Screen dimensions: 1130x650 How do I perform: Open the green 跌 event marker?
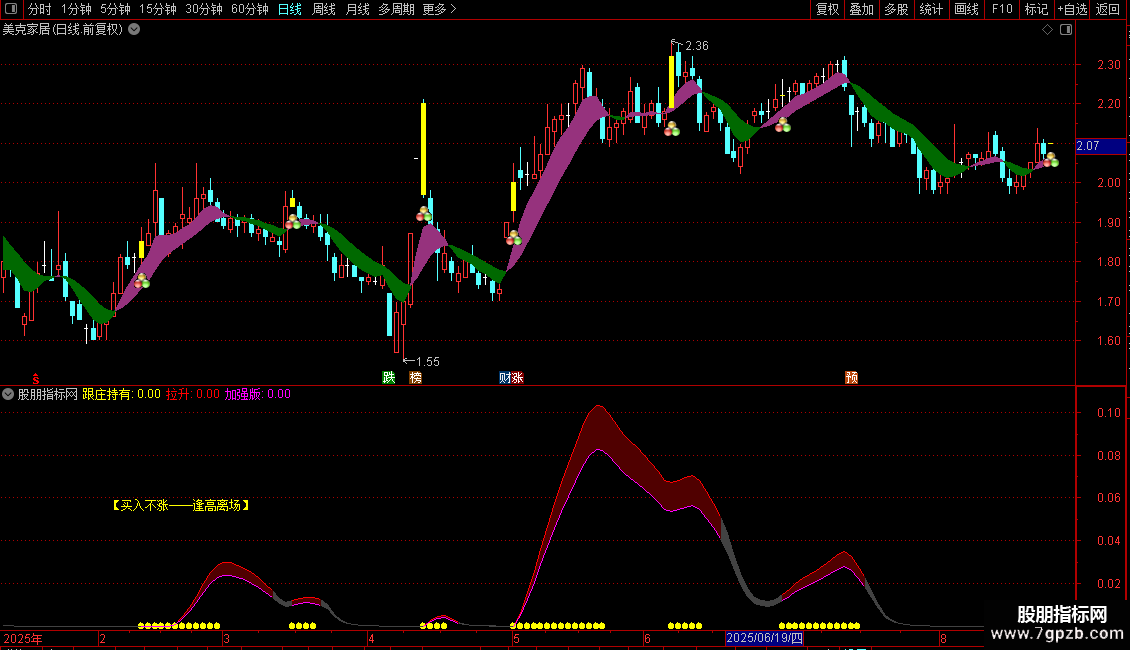(x=388, y=378)
